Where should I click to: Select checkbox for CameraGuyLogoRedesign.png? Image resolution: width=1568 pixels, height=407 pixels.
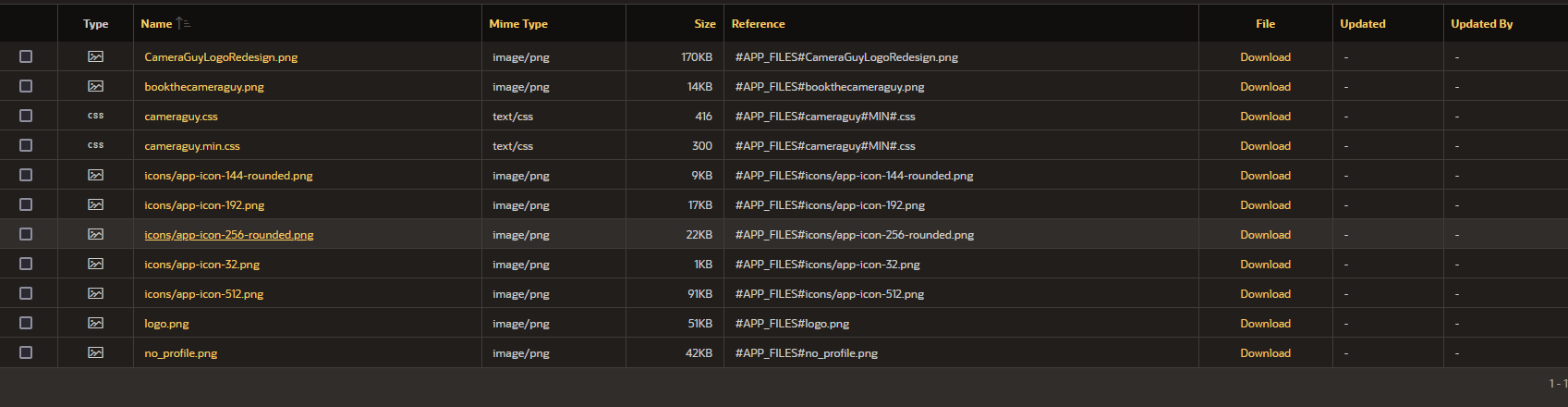[26, 56]
